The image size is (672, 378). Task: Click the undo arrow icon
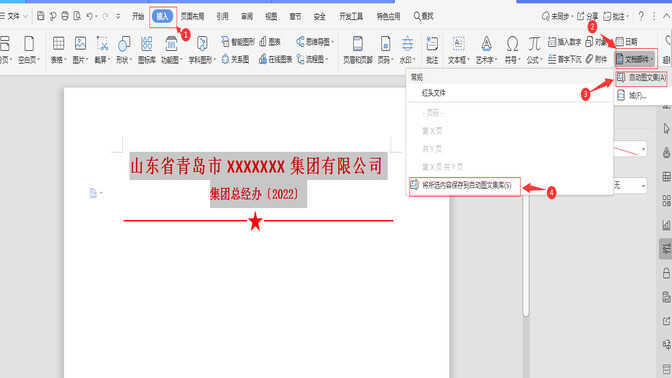point(89,16)
